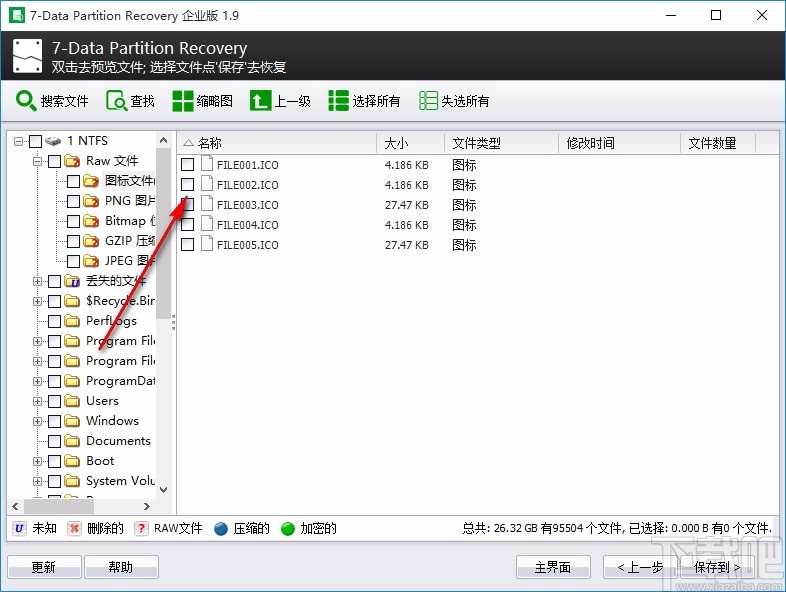Go back with <上一步 button
The height and width of the screenshot is (592, 786).
pyautogui.click(x=640, y=567)
